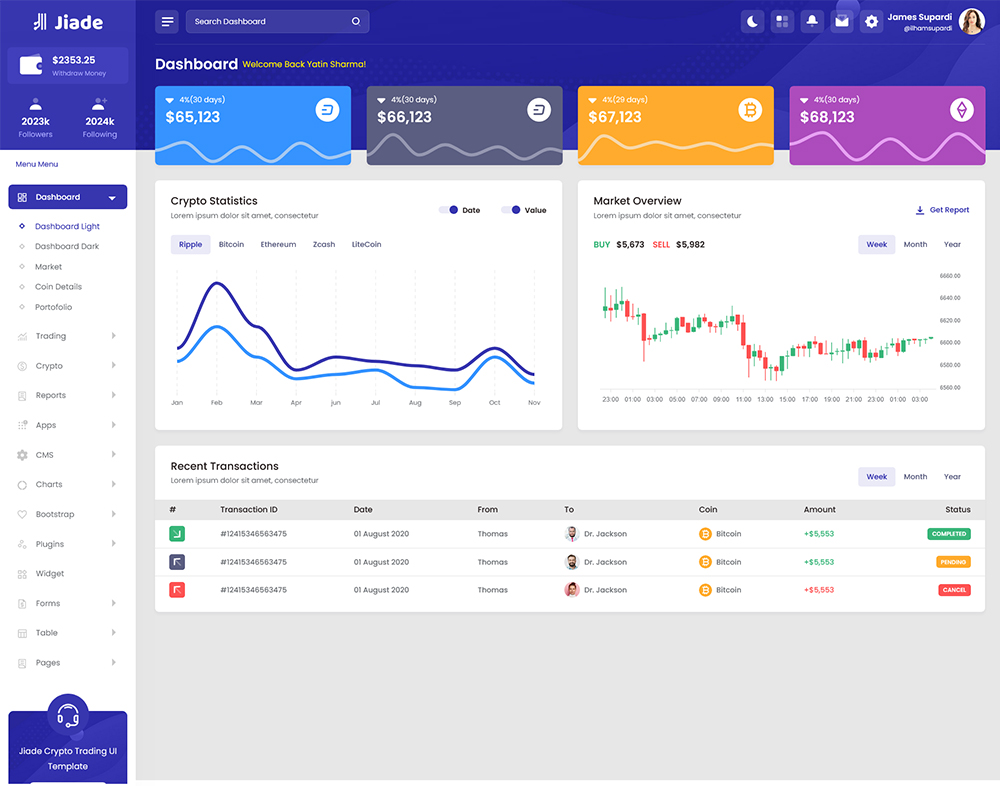
Task: Click the wallet icon beside balance
Action: [x=31, y=66]
